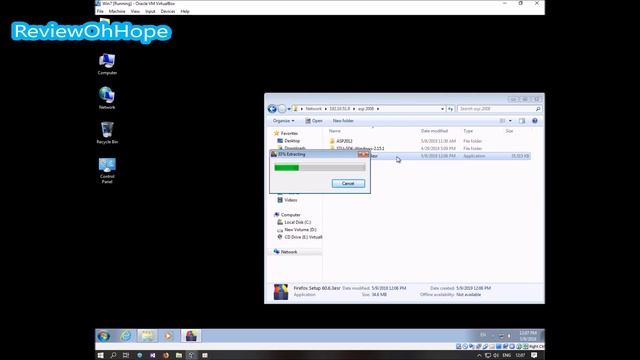The image size is (640, 360).
Task: Select Local Disk (C:) drive
Action: click(294, 222)
